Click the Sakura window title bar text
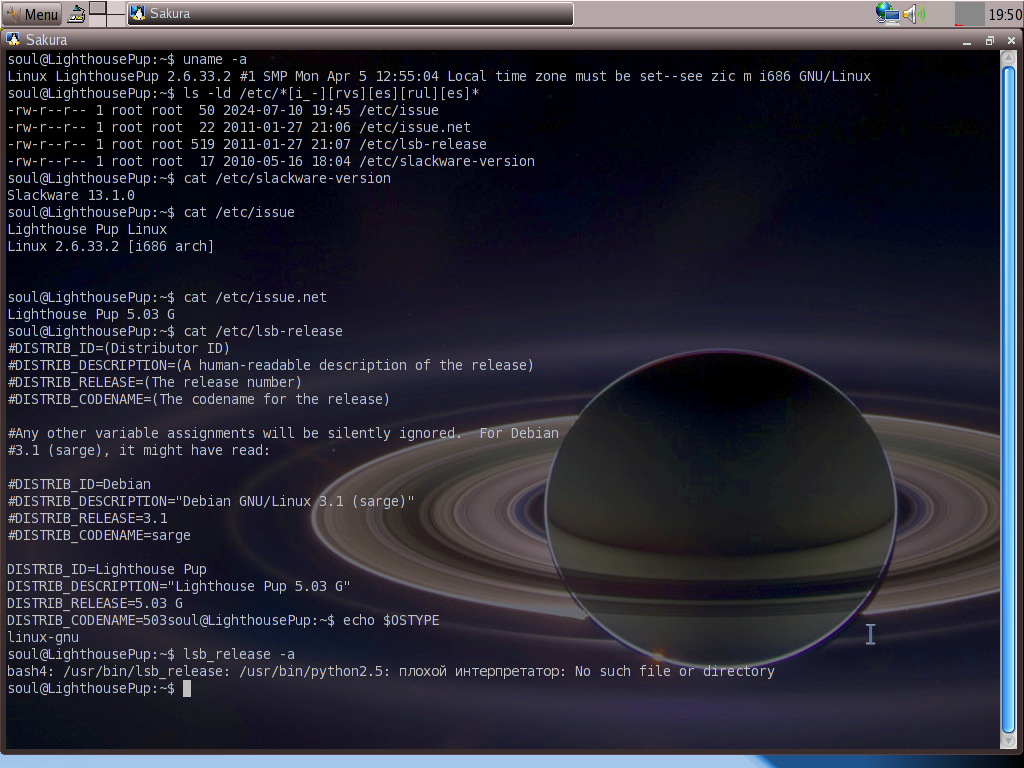Viewport: 1024px width, 768px height. 46,40
